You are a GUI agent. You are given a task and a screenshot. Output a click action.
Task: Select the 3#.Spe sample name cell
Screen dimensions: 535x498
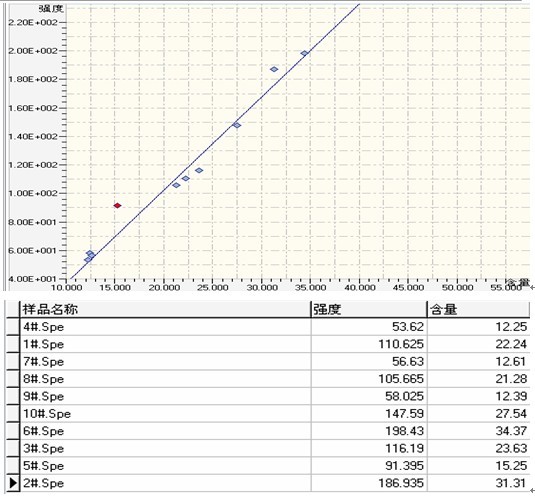(165, 449)
